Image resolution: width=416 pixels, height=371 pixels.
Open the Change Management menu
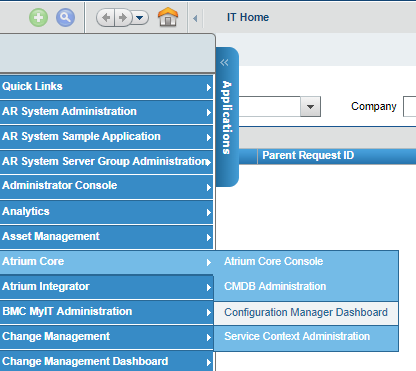tap(106, 337)
